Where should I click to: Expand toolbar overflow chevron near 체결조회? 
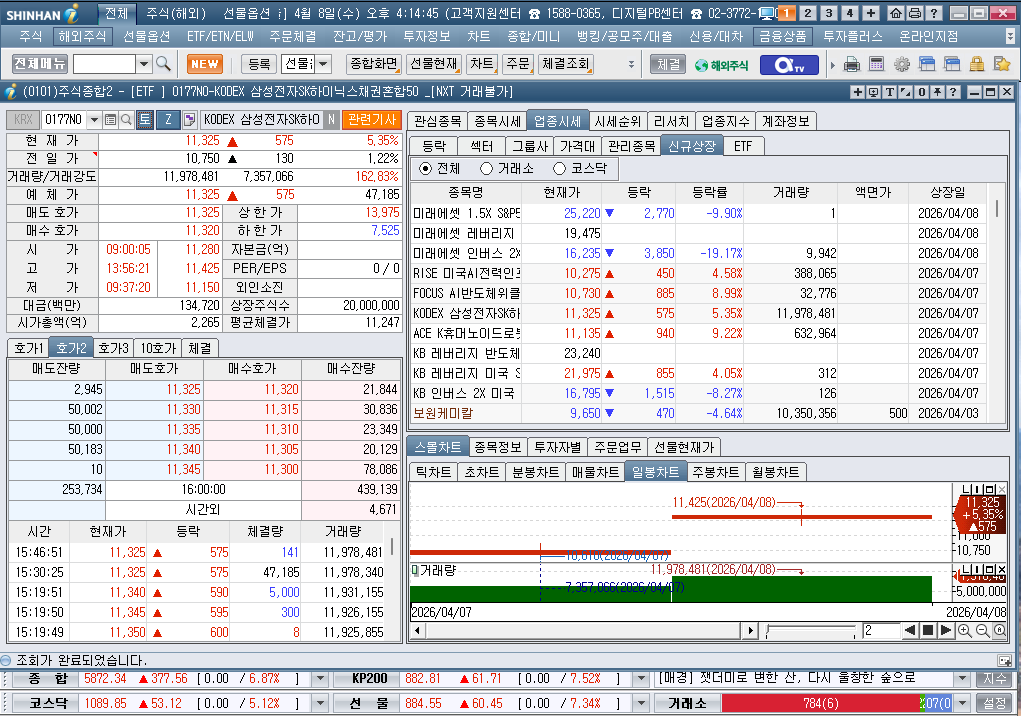[631, 64]
